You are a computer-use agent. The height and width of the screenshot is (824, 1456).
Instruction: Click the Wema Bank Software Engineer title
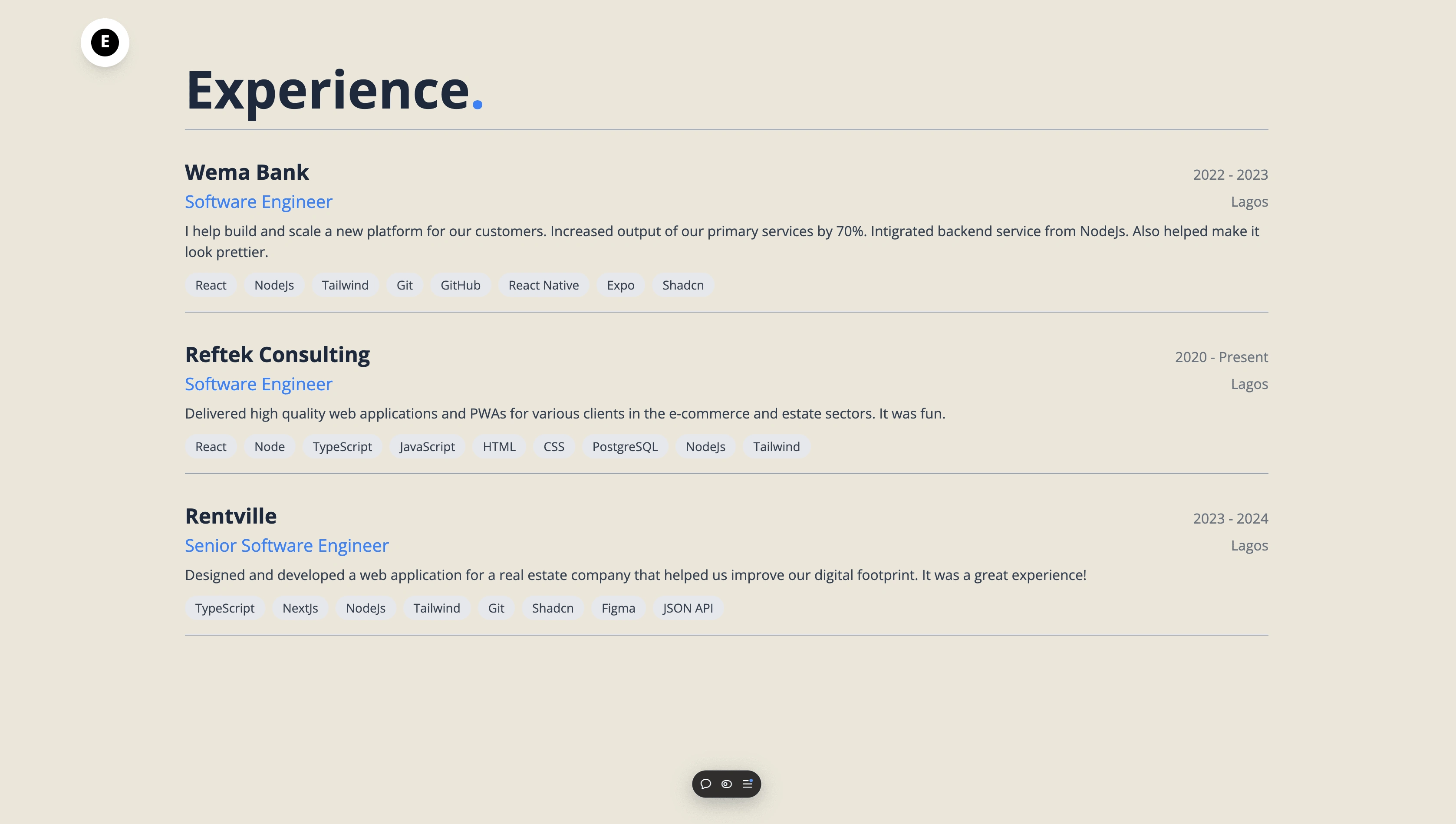coord(259,201)
